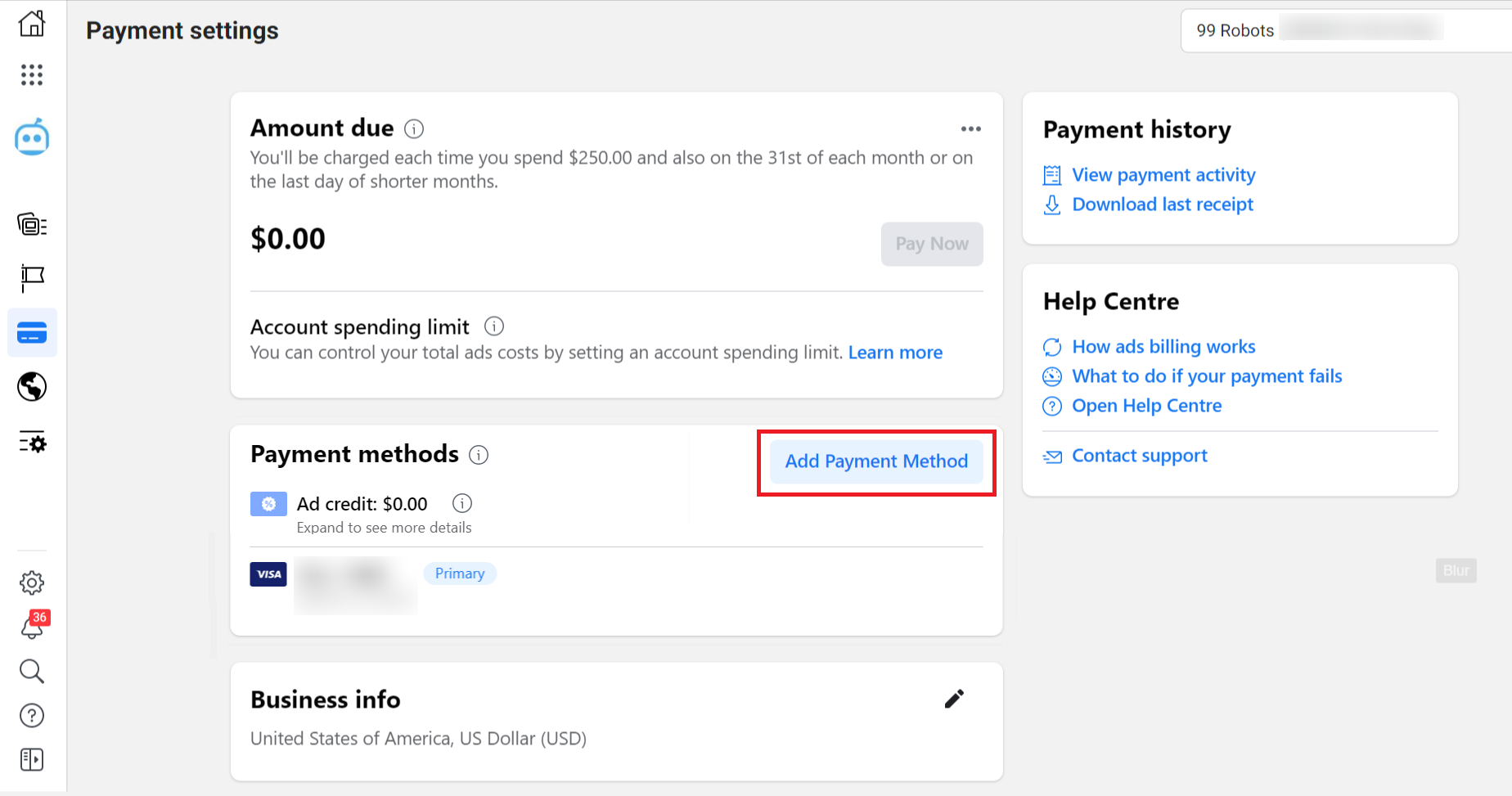This screenshot has height=796, width=1512.
Task: Click the Amount due info tooltip circle
Action: click(x=414, y=128)
